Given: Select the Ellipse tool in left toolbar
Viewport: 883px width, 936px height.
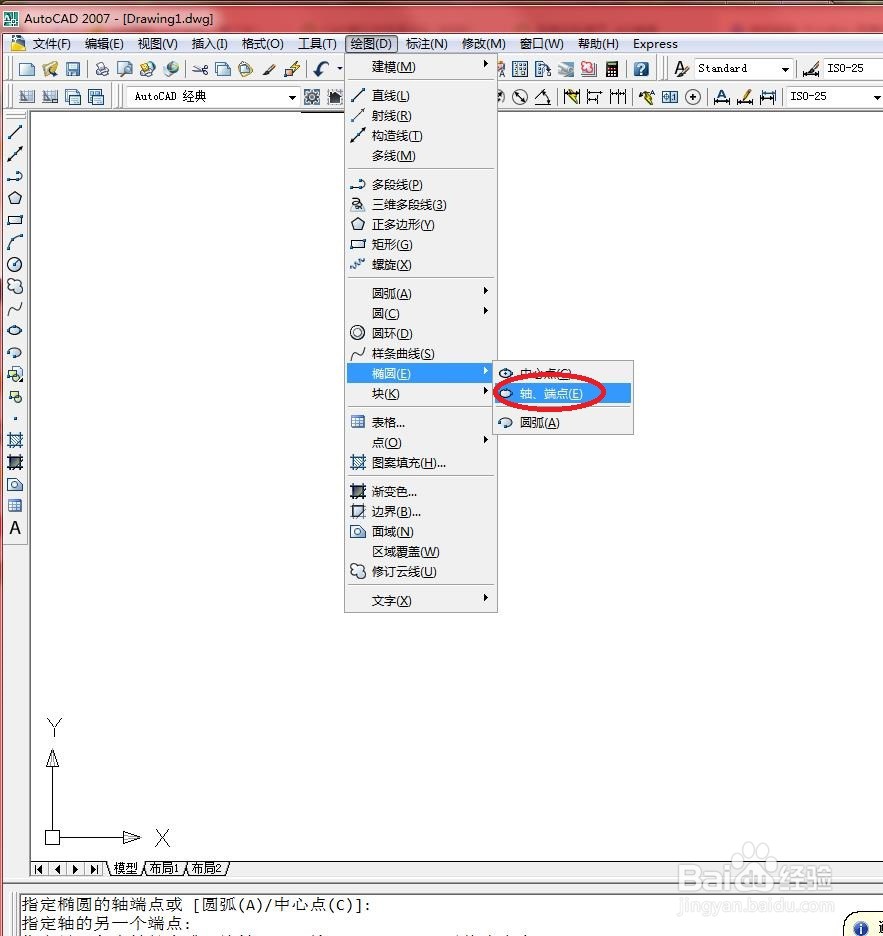Looking at the screenshot, I should point(15,330).
